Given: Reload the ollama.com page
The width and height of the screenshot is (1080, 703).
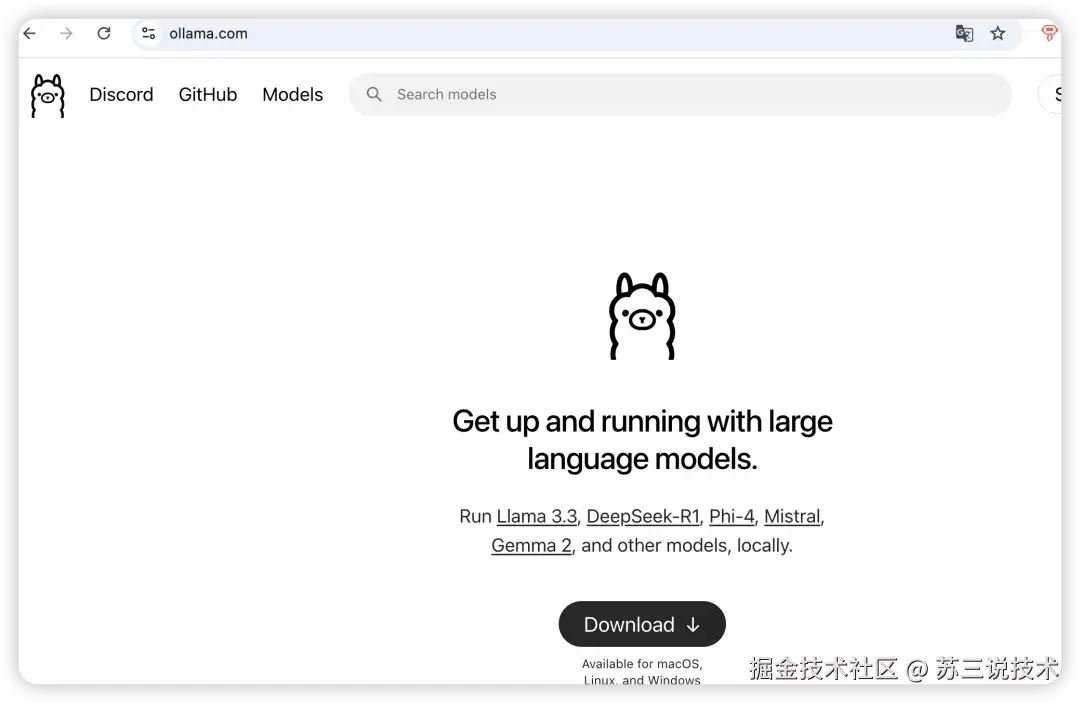Looking at the screenshot, I should coord(104,33).
